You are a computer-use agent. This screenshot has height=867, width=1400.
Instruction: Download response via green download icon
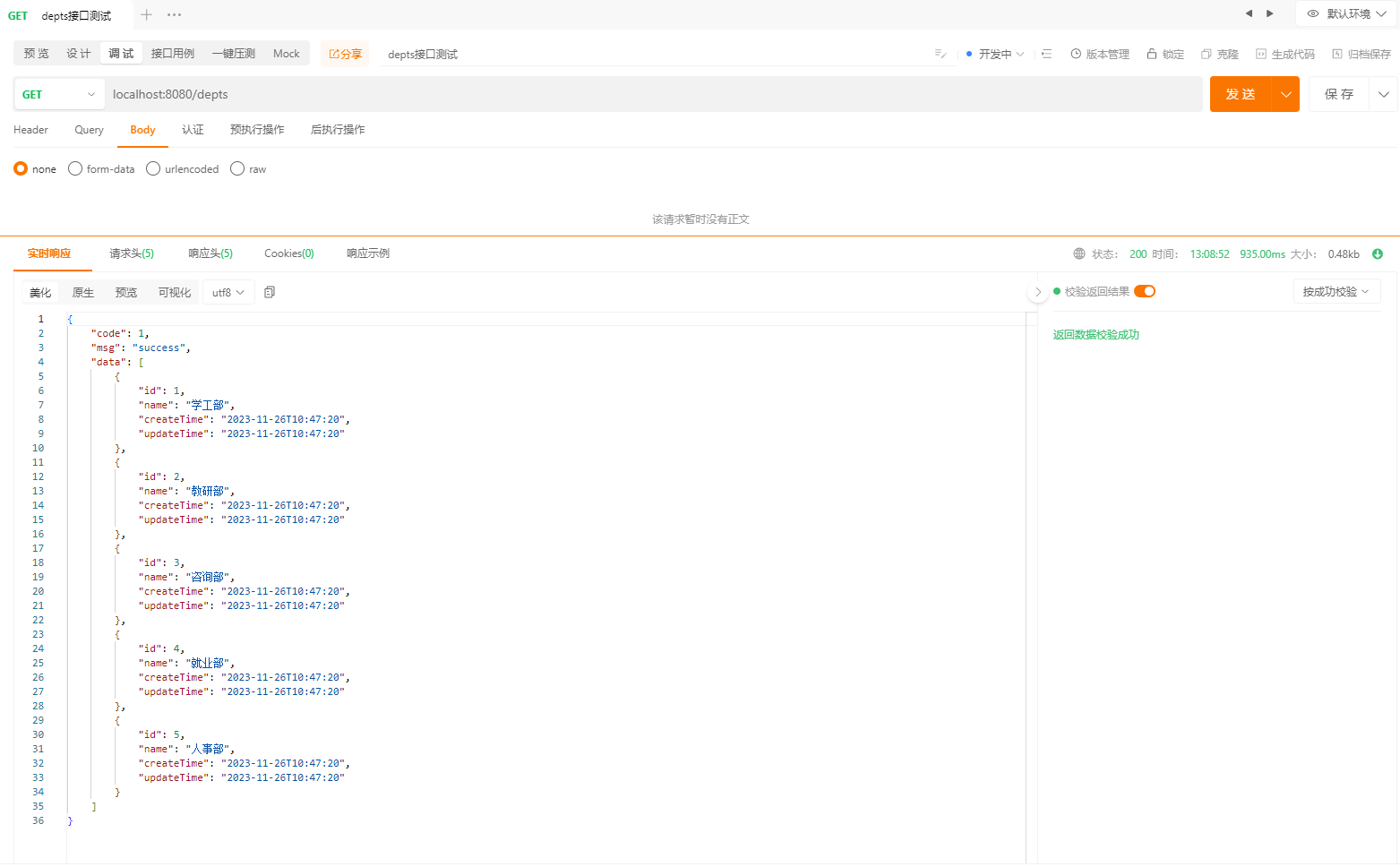1379,253
